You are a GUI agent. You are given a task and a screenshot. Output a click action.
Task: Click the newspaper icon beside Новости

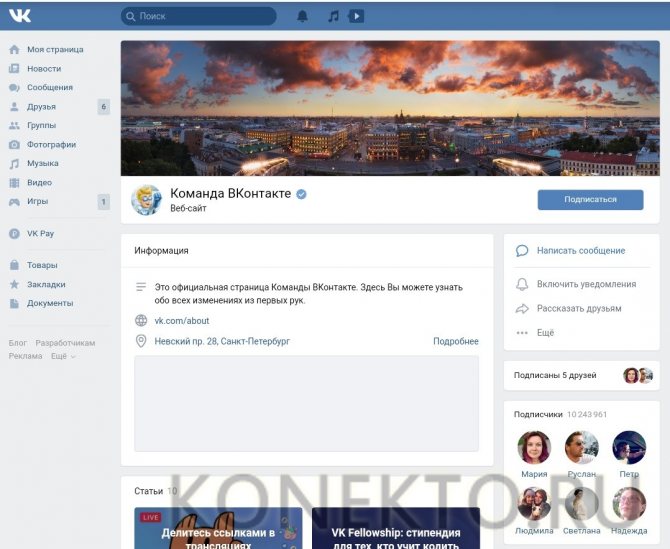point(14,68)
